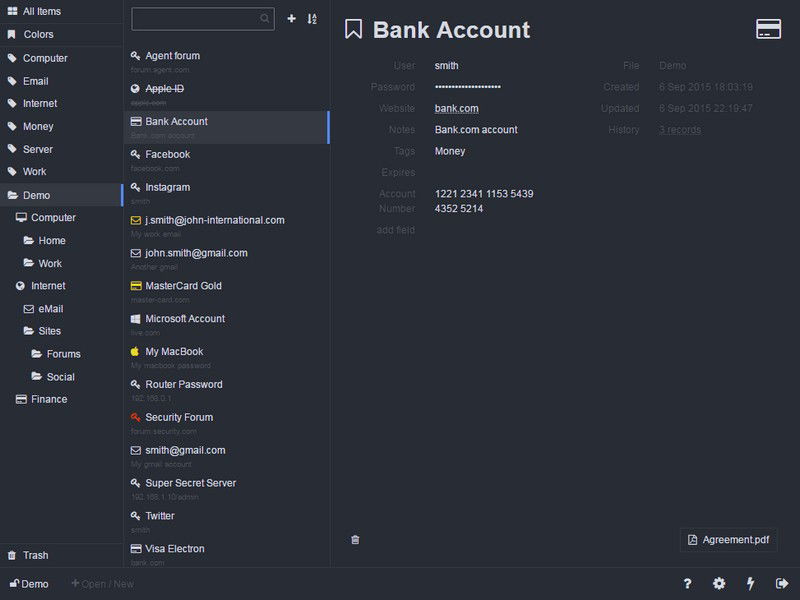Click the Demo file in footer
800x600 pixels.
(x=29, y=584)
